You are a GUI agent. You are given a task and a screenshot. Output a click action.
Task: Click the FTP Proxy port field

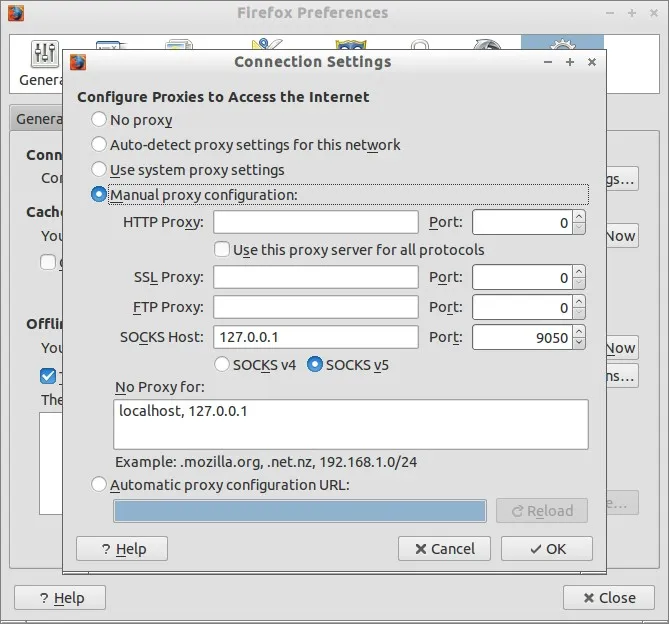coord(522,308)
